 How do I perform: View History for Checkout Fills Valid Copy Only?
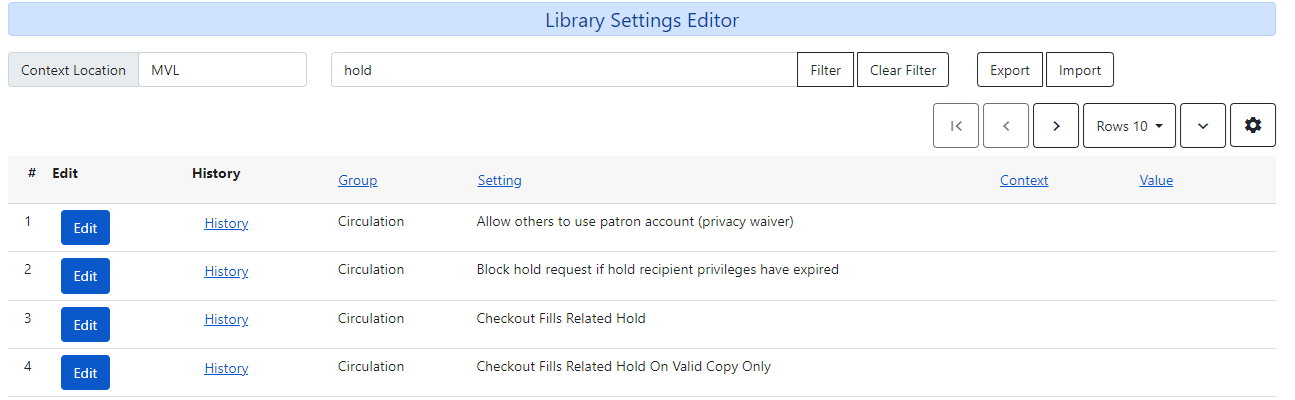point(226,369)
